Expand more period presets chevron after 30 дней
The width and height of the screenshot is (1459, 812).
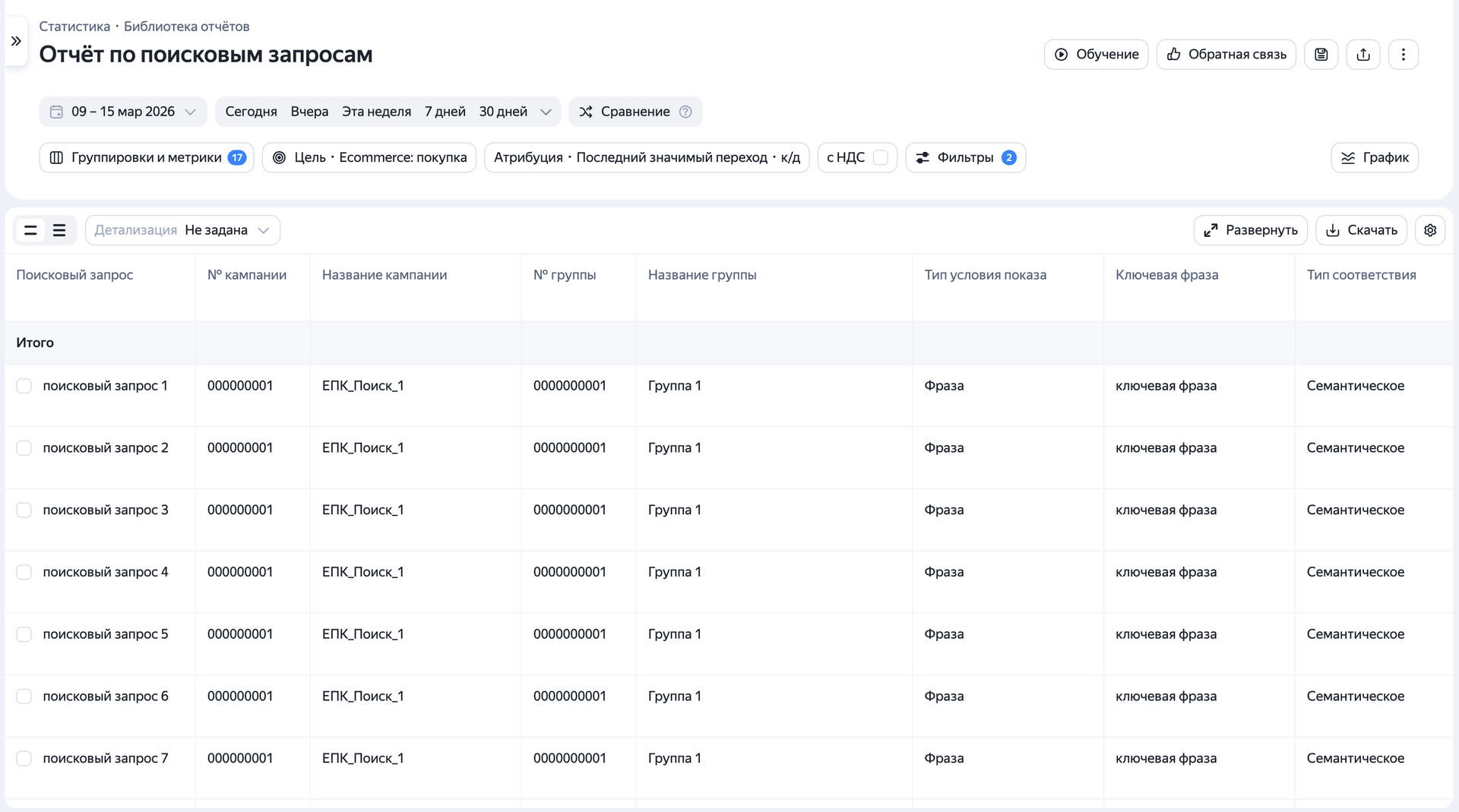[x=546, y=112]
